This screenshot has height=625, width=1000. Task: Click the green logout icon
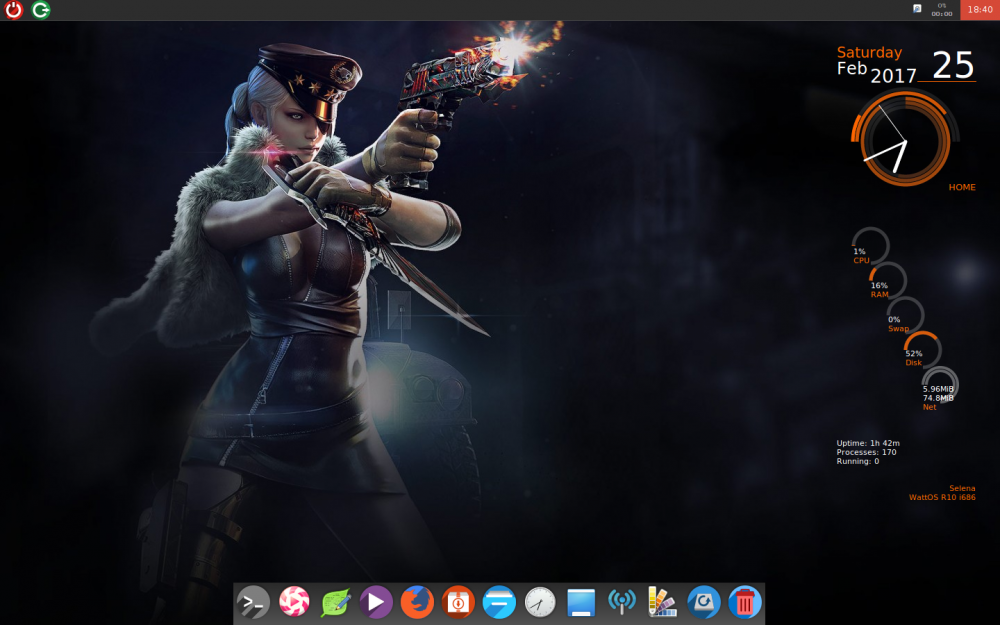41,10
